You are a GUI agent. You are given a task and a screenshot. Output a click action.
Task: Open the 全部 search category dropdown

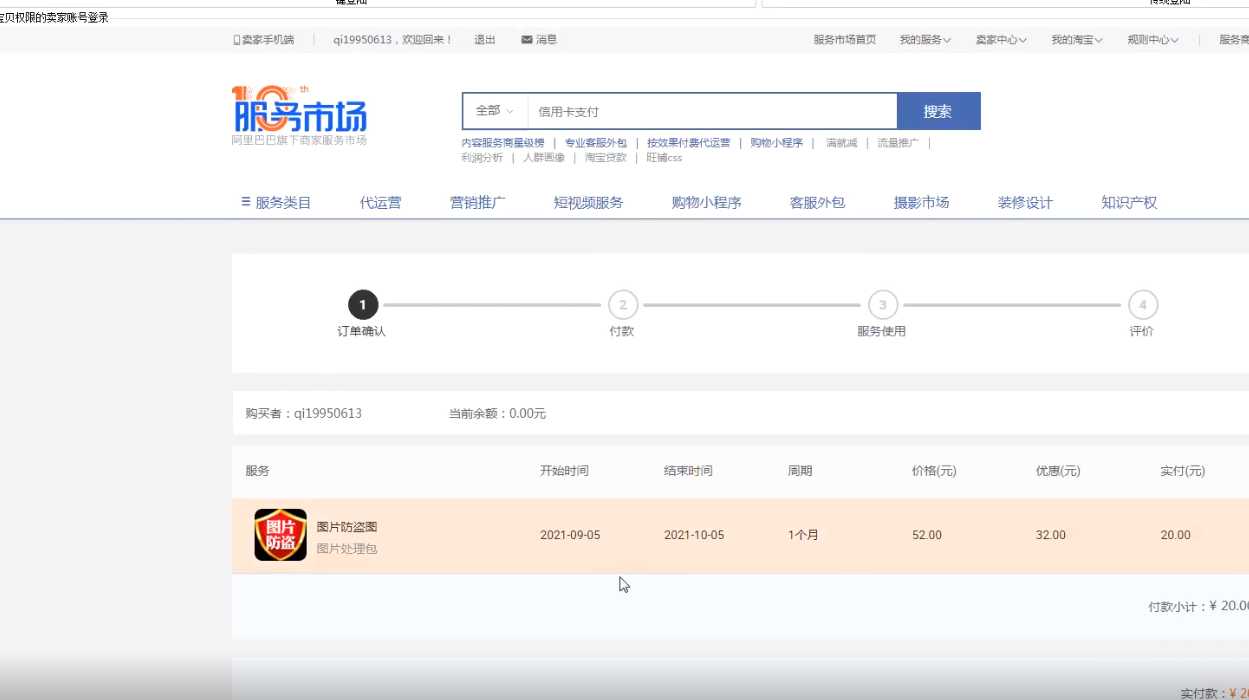coord(495,111)
